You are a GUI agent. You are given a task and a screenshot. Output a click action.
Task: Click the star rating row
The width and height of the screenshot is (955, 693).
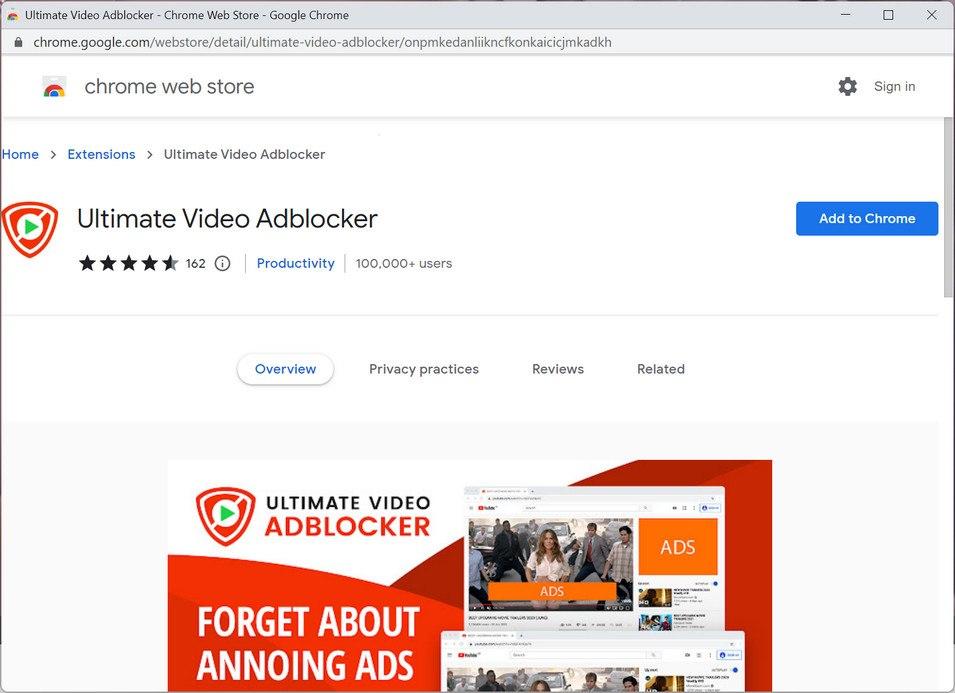click(x=129, y=263)
